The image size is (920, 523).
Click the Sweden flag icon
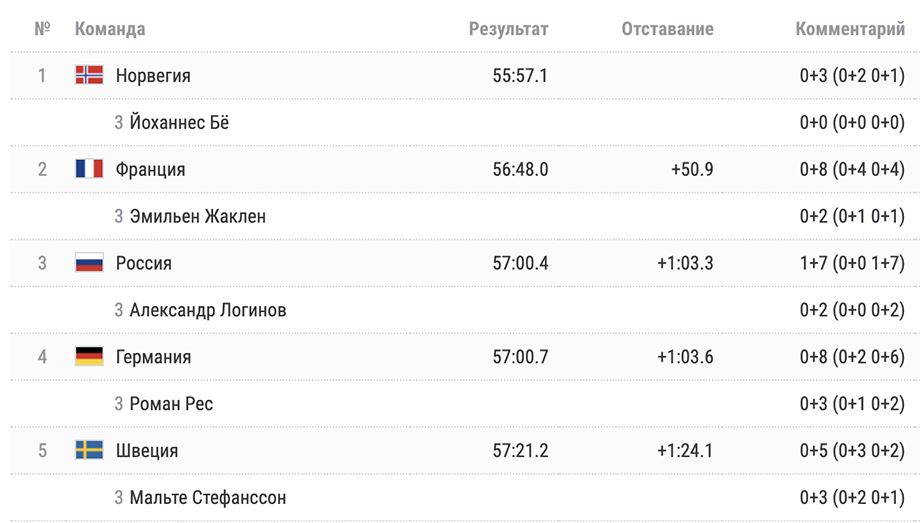point(89,450)
